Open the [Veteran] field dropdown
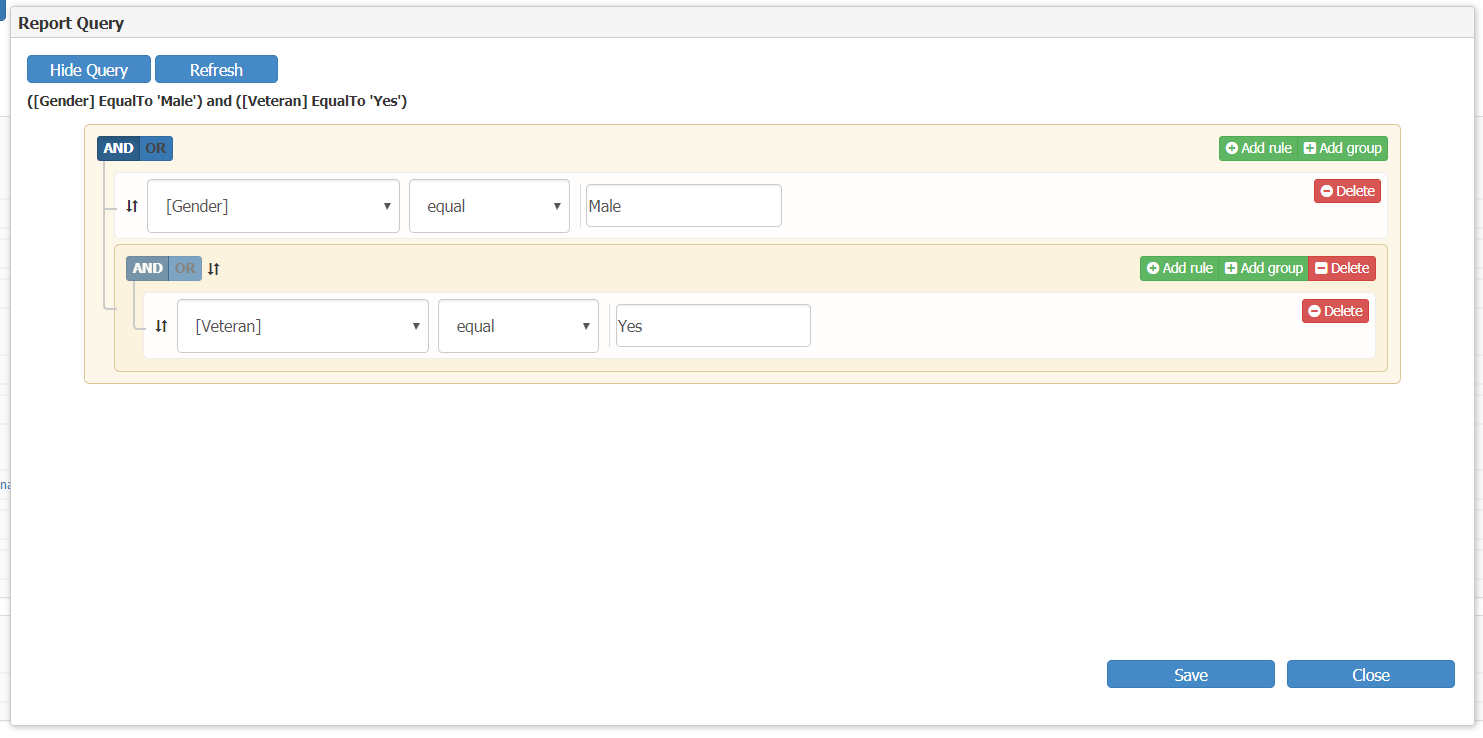 [x=302, y=325]
